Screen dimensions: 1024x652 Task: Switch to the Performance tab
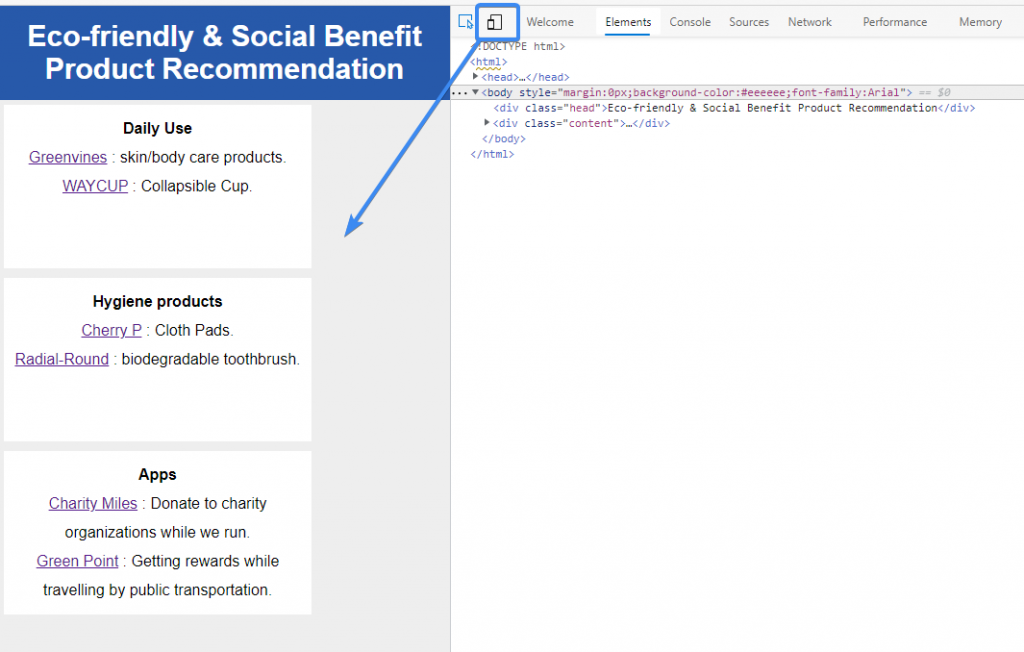click(x=895, y=22)
